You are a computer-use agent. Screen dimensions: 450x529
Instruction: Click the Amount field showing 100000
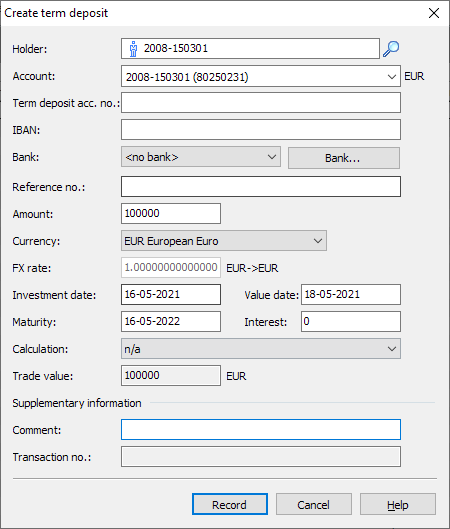click(x=171, y=214)
